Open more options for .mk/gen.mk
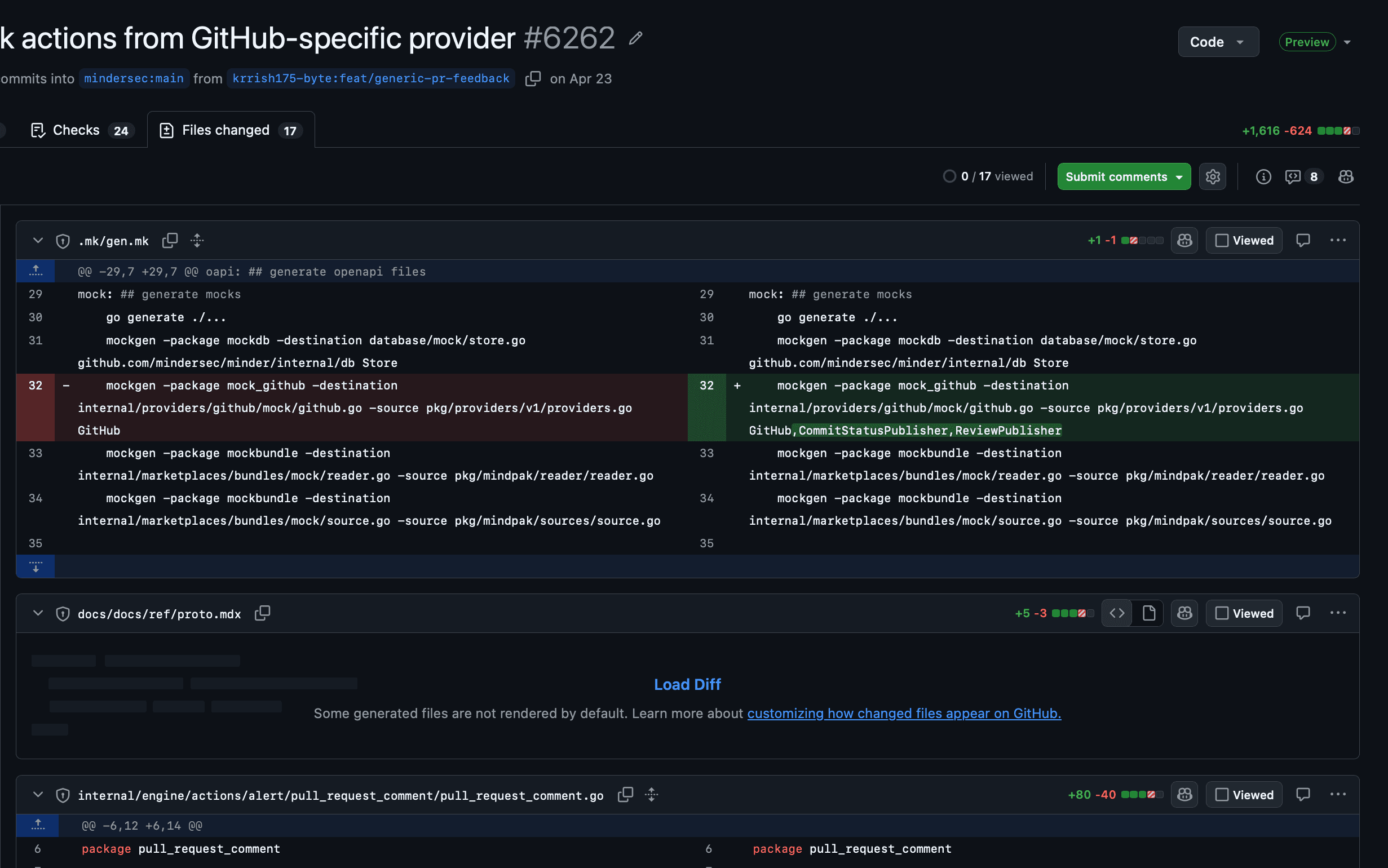The height and width of the screenshot is (868, 1388). (1337, 241)
